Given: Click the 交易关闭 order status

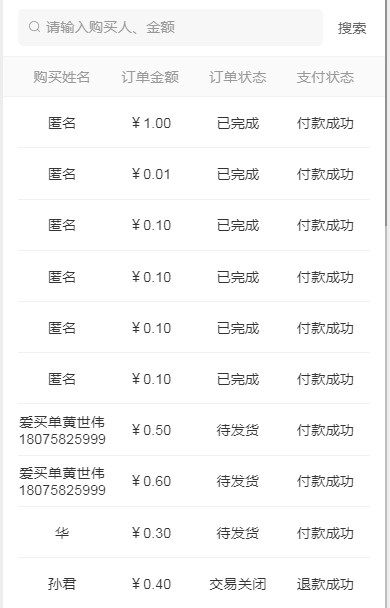Looking at the screenshot, I should (238, 584).
